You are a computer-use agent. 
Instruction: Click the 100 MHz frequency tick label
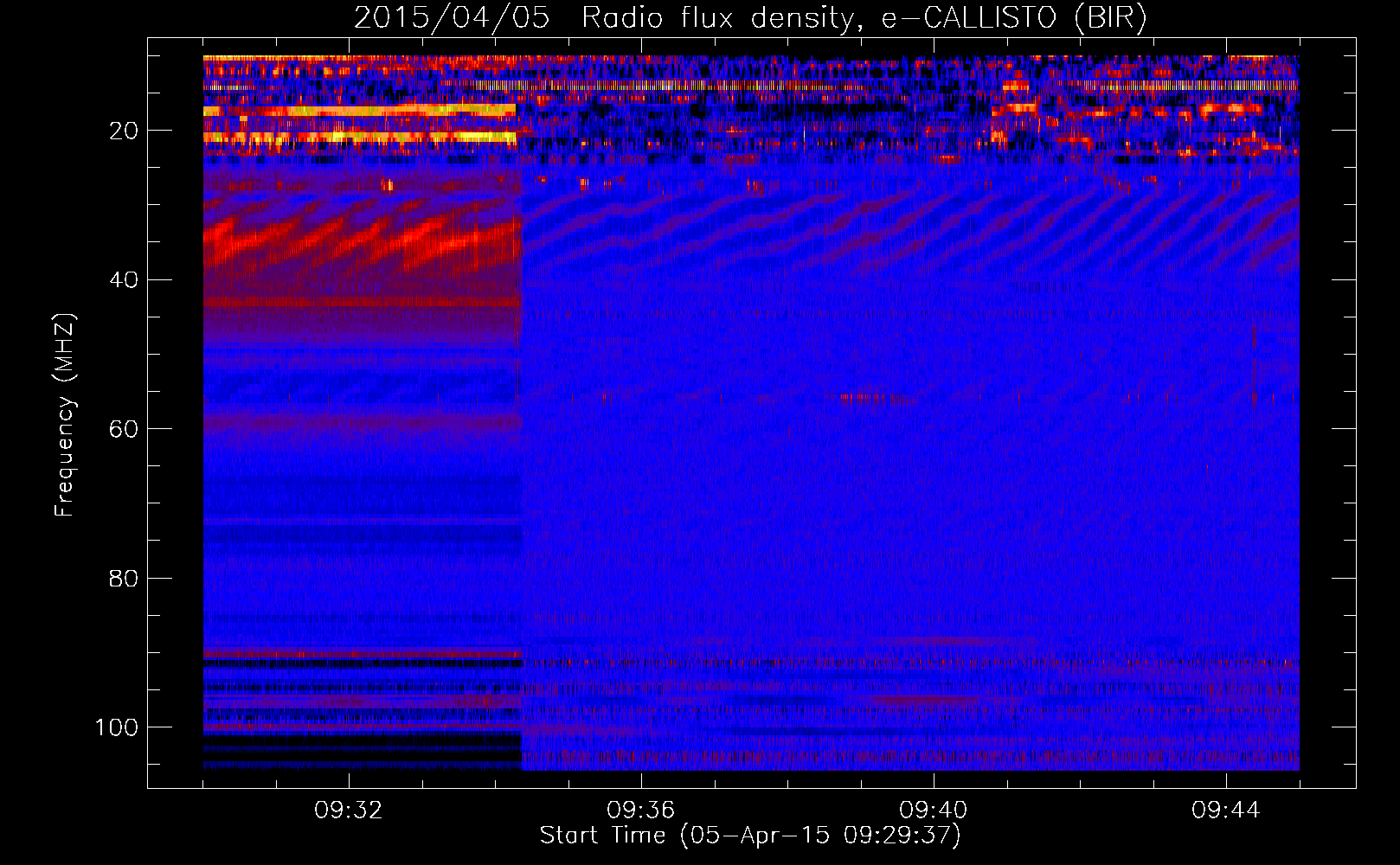[x=117, y=727]
